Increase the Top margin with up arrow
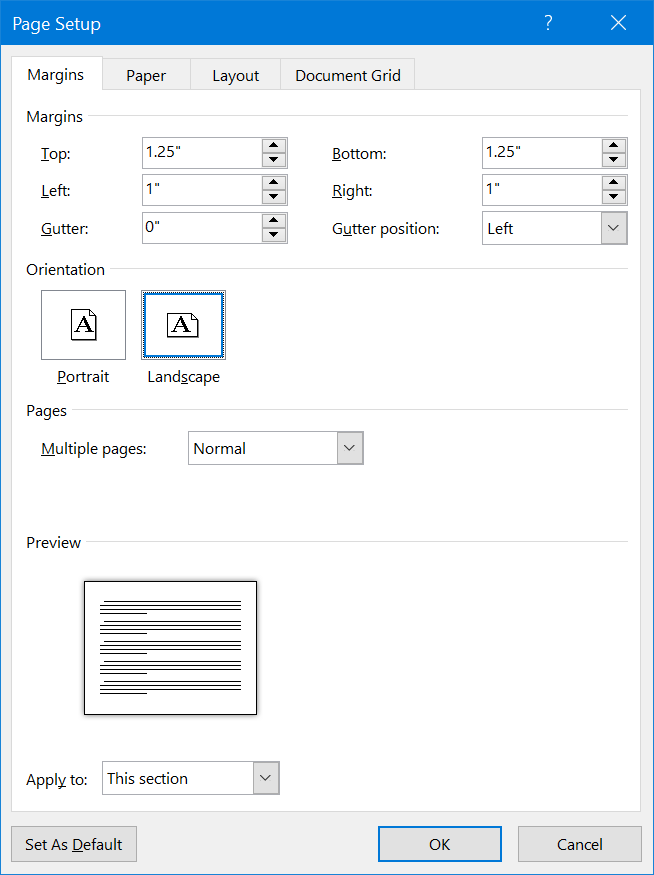 click(274, 146)
